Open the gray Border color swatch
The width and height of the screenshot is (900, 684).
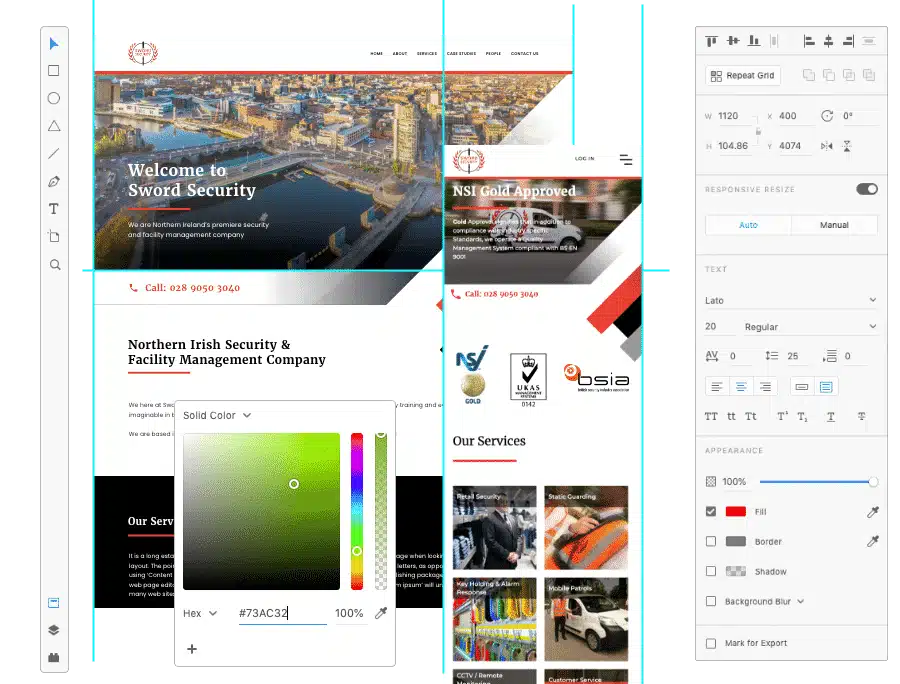[x=736, y=541]
